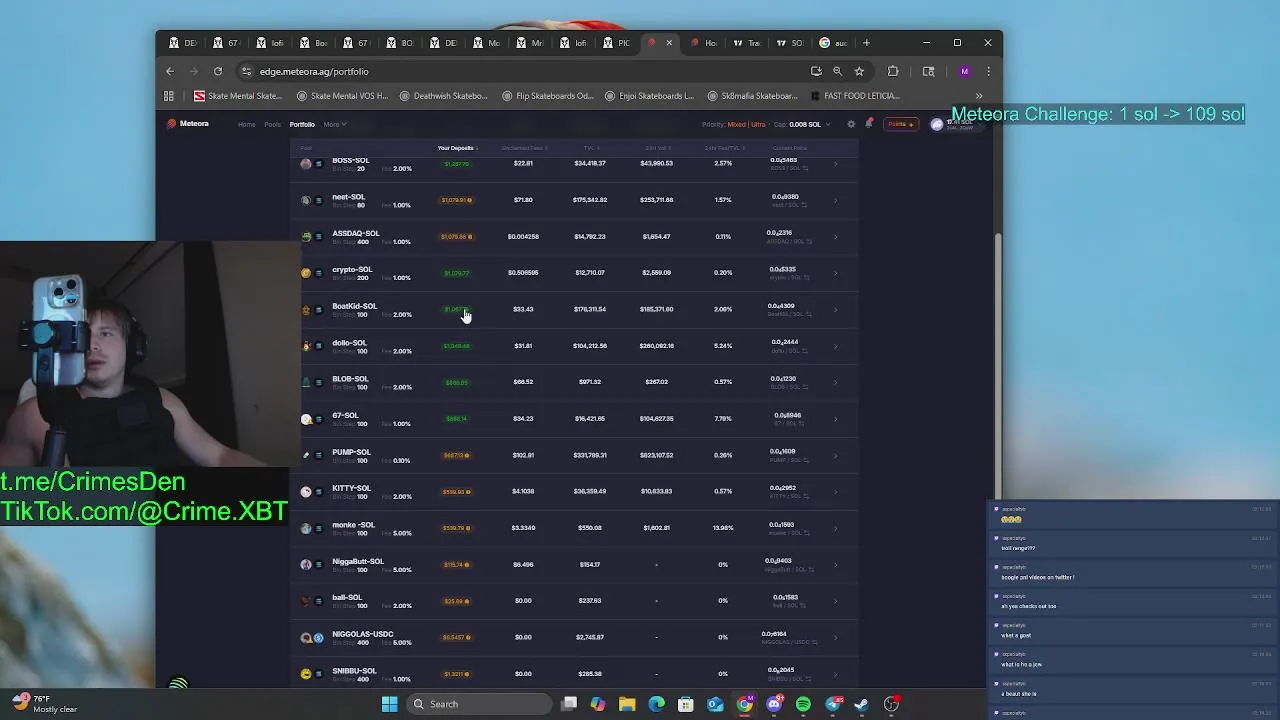The width and height of the screenshot is (1280, 720).
Task: Swap price direction for BLOB / SOL
Action: (x=806, y=387)
